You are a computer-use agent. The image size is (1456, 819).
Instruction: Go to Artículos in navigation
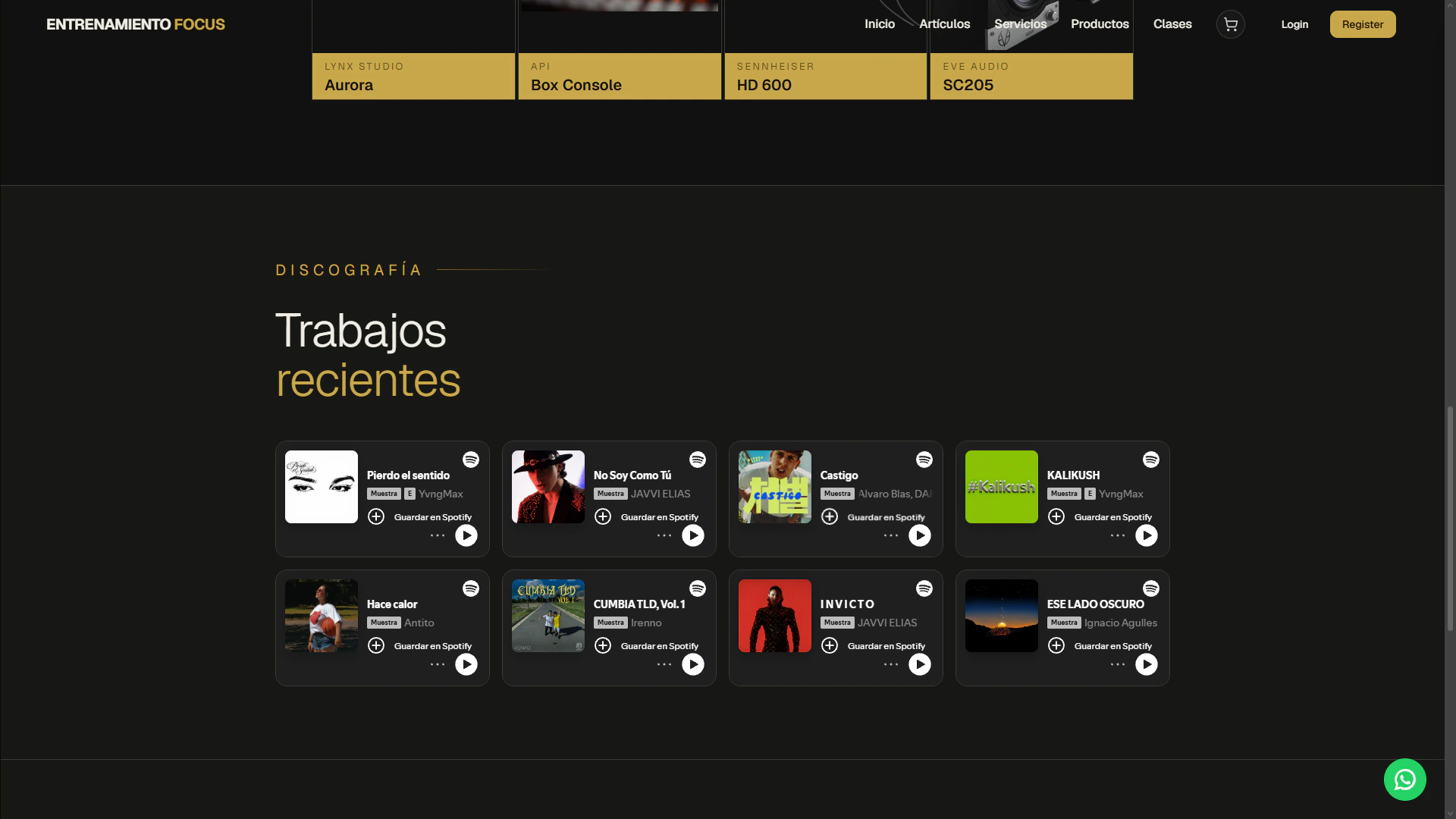[944, 24]
